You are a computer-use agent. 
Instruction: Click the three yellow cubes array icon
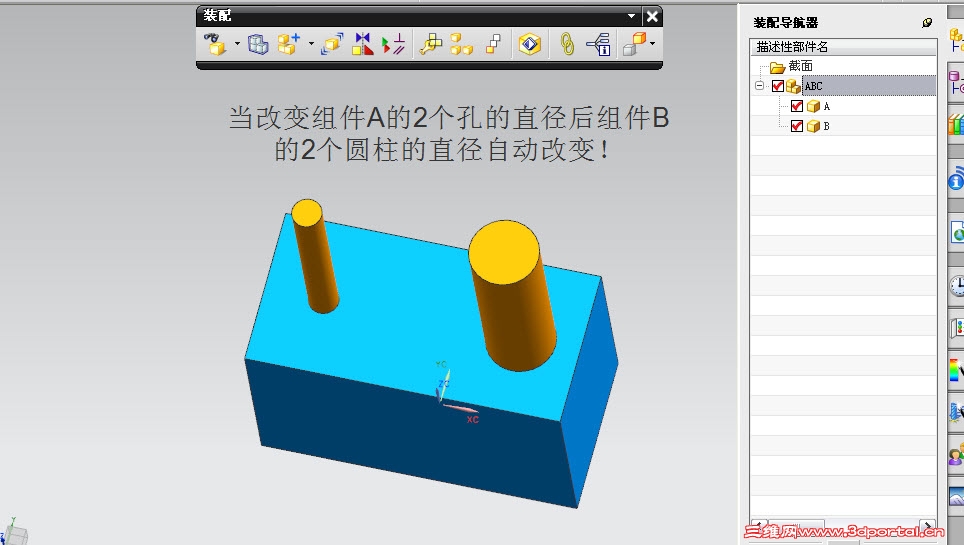tap(461, 44)
